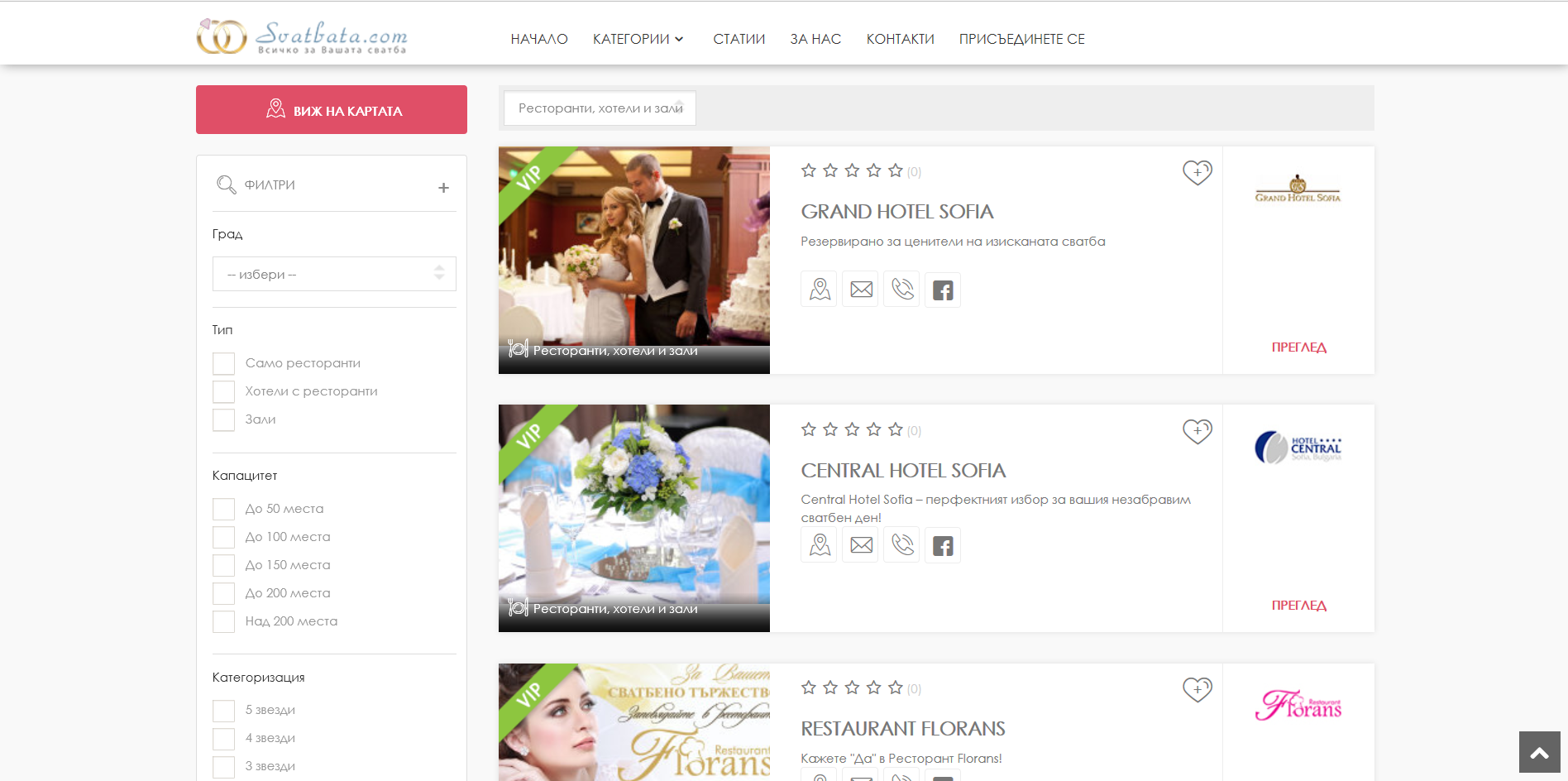This screenshot has height=781, width=1568.
Task: Add Central Hotel Sofia to favorites heart
Action: [1197, 431]
